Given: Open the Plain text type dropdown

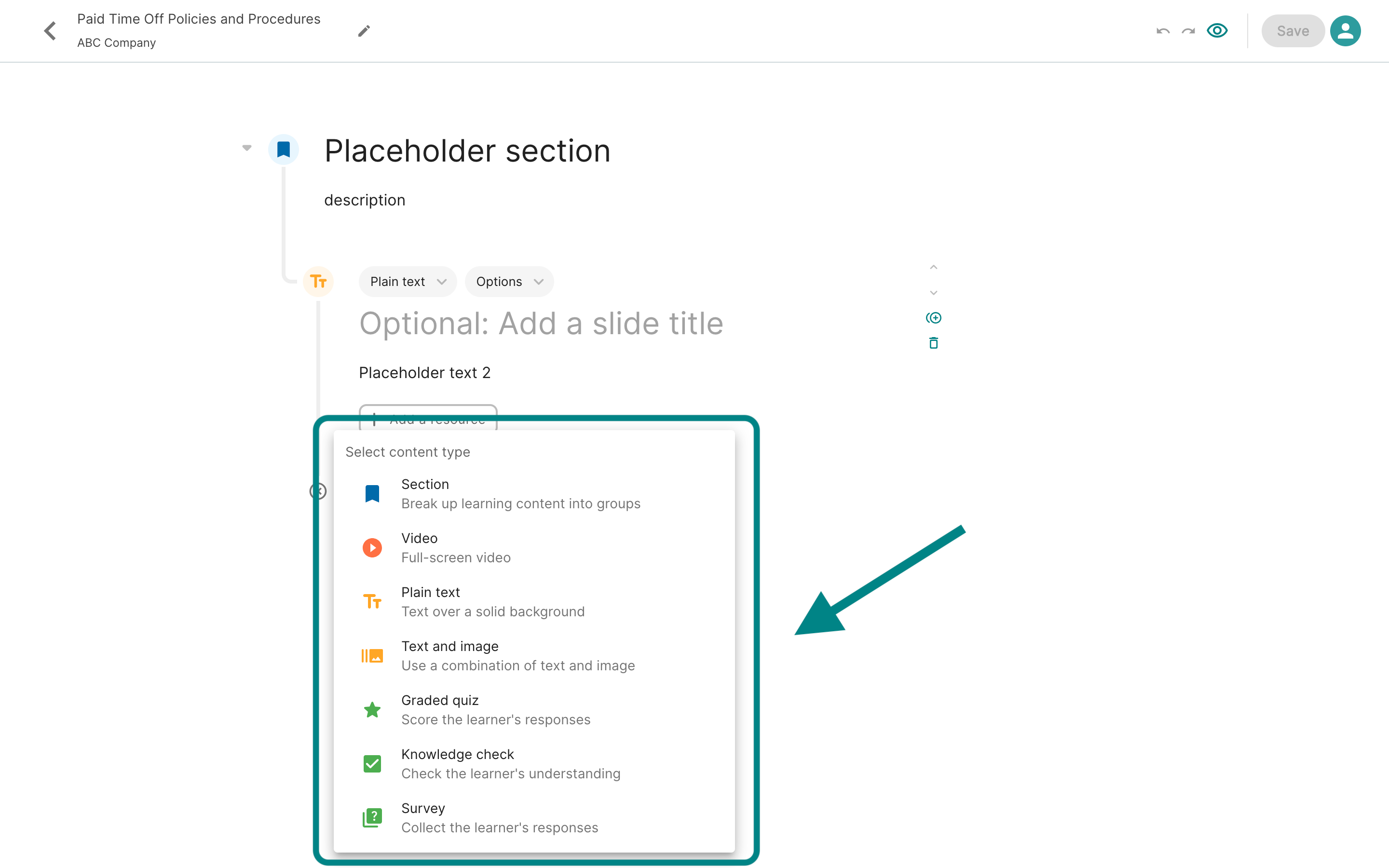Looking at the screenshot, I should pyautogui.click(x=408, y=281).
